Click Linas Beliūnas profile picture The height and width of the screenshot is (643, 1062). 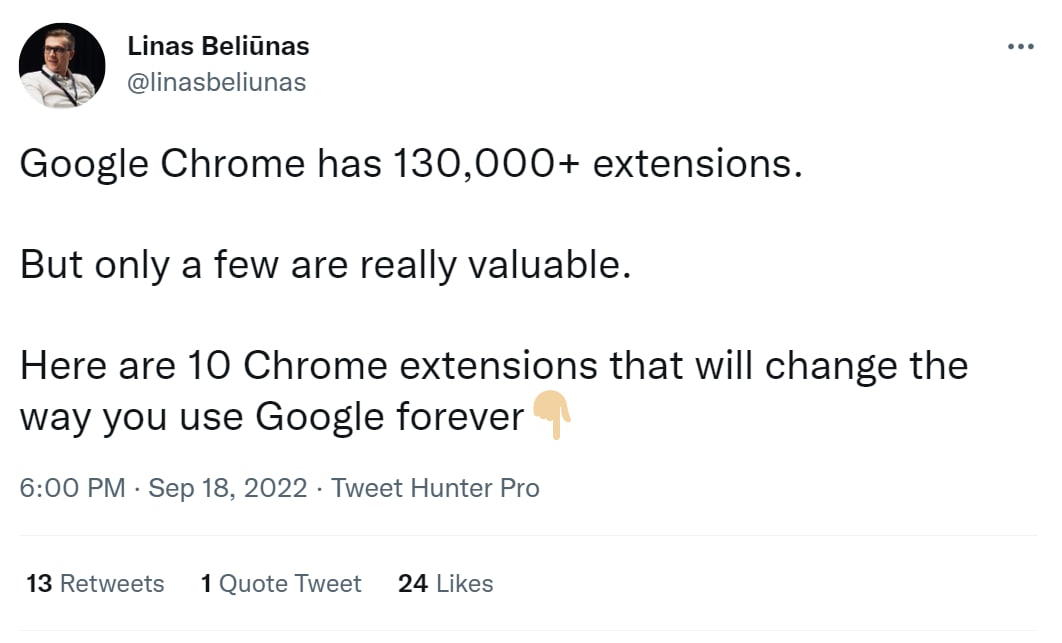[62, 66]
